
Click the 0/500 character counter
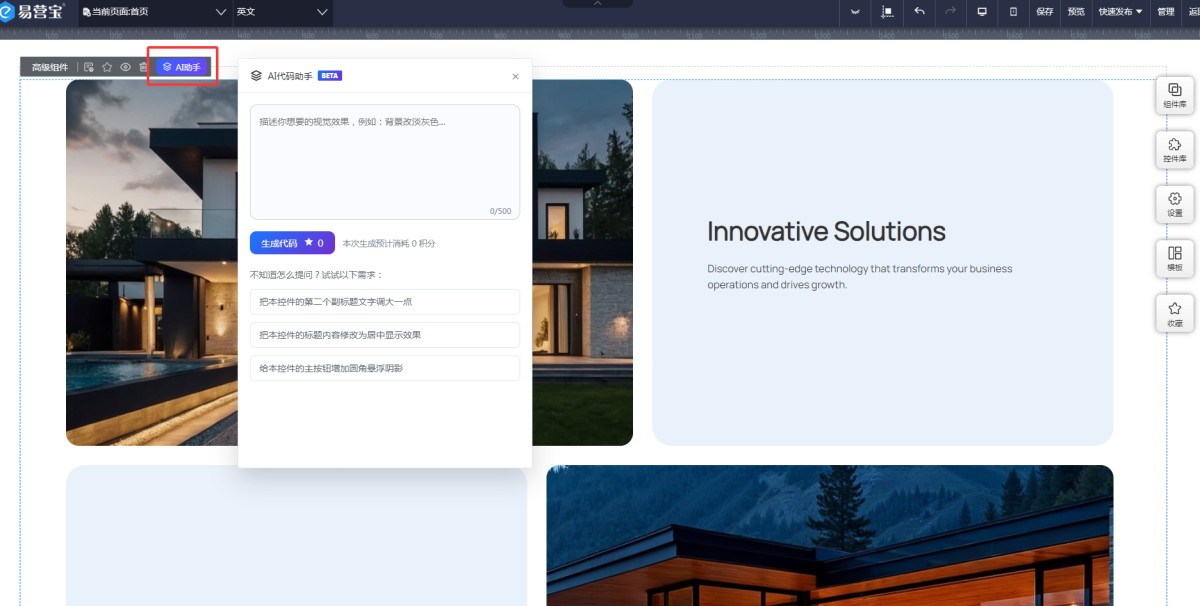click(x=500, y=211)
